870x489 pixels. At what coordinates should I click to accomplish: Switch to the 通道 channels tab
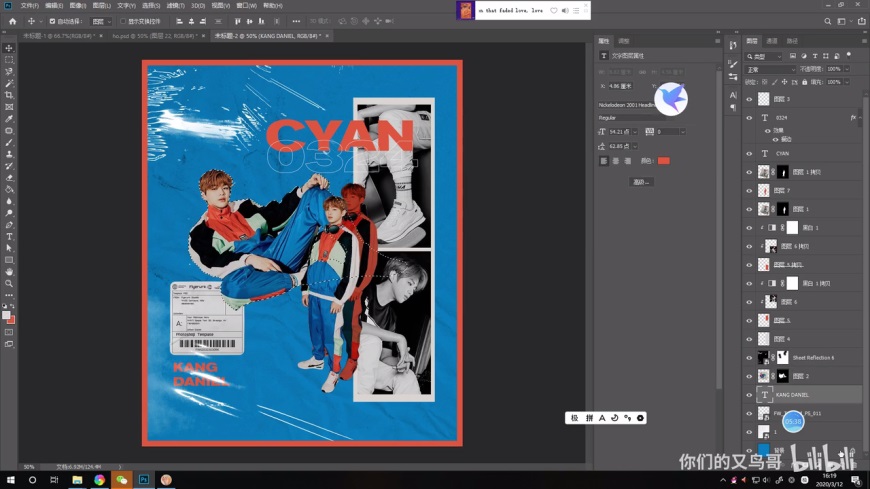(772, 41)
